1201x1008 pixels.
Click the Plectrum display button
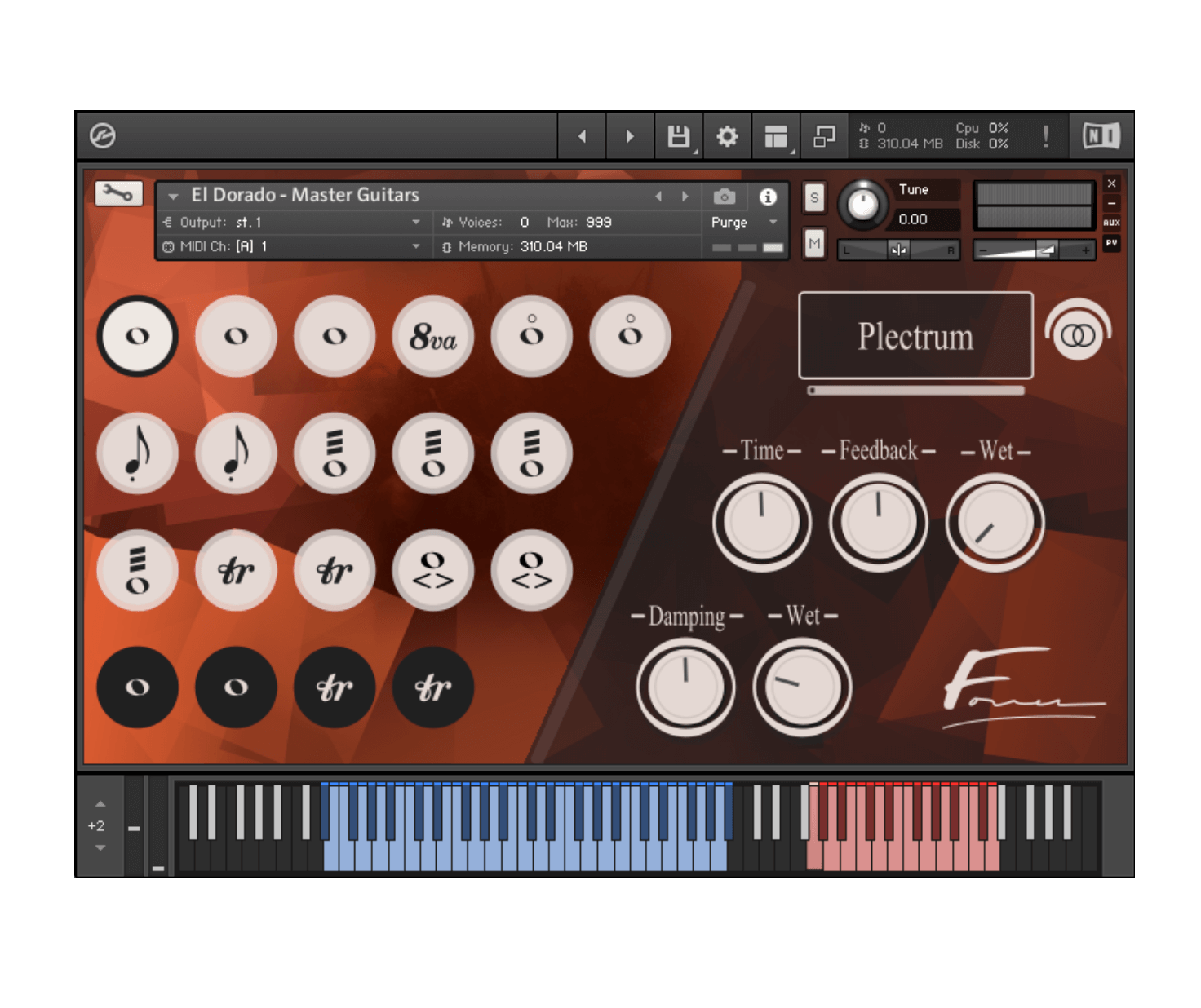pyautogui.click(x=915, y=336)
